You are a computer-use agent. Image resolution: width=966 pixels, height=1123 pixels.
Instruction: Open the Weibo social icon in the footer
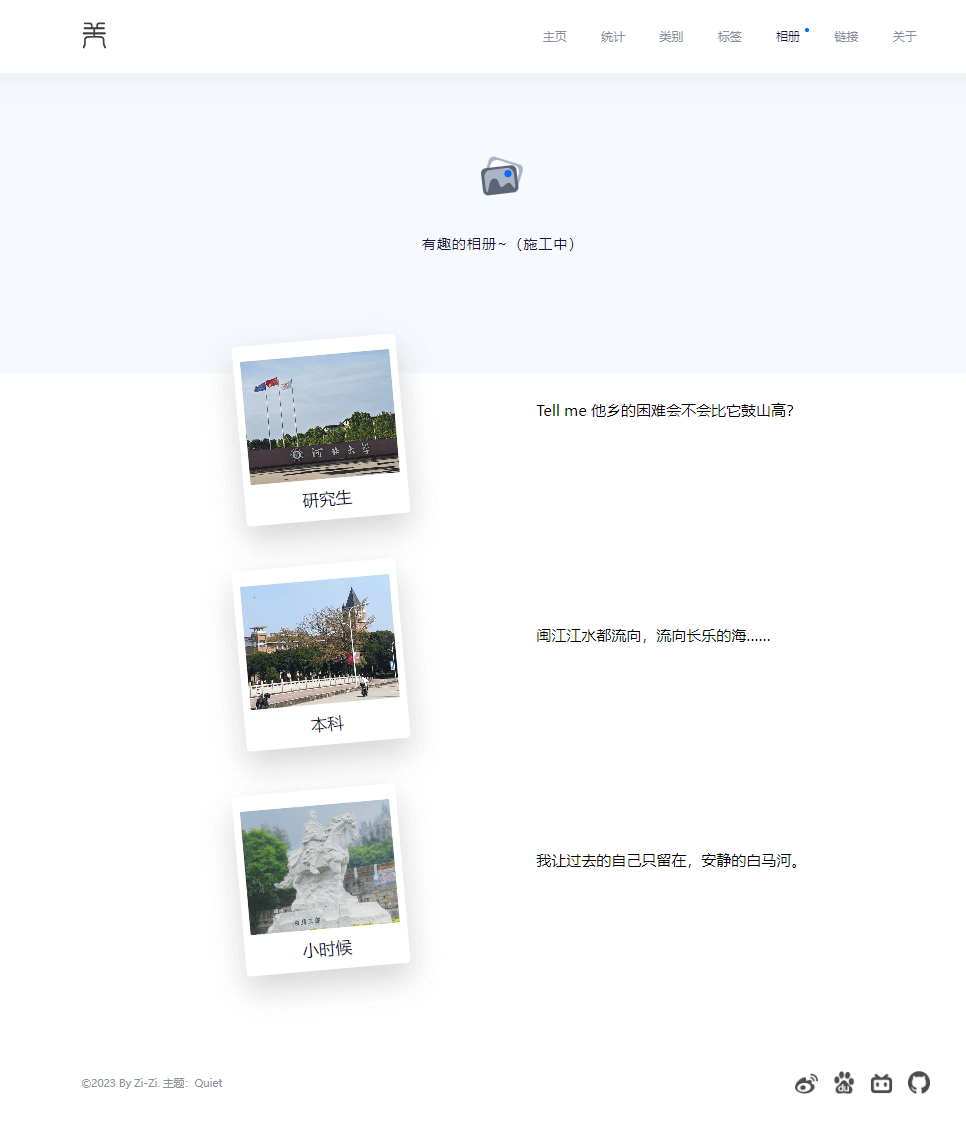[806, 1084]
